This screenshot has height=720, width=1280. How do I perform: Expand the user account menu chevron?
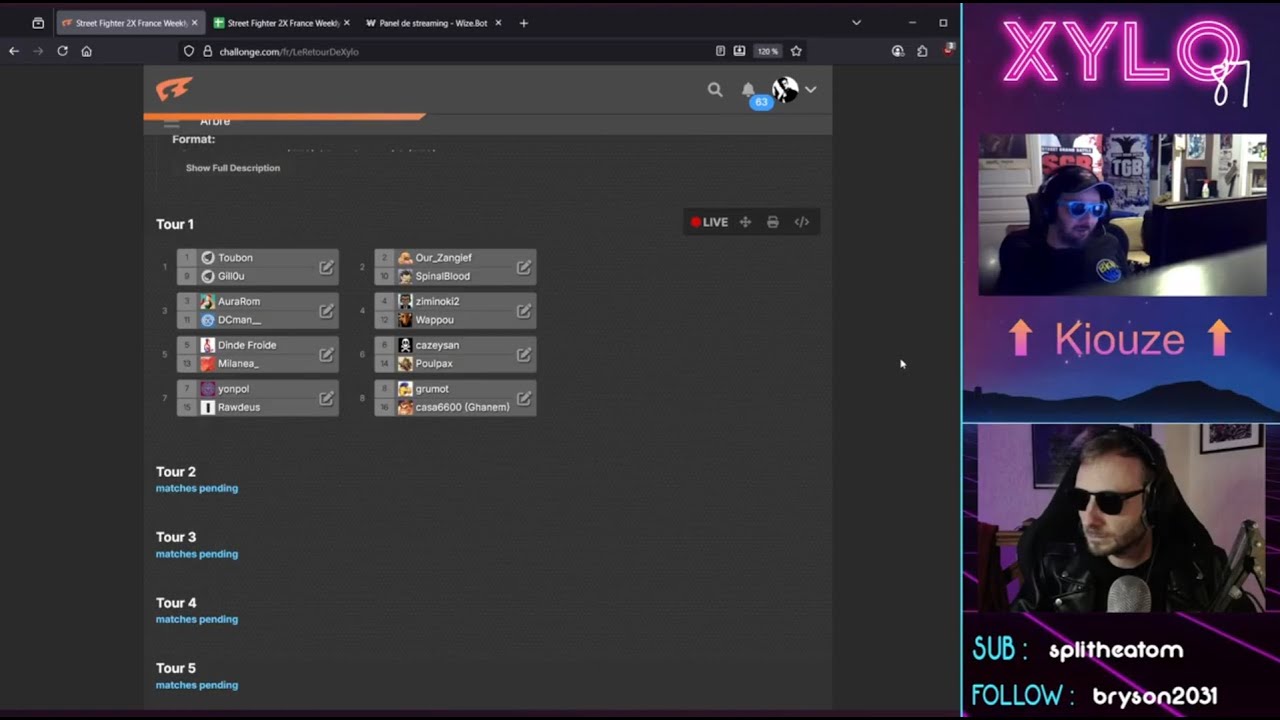coord(810,90)
